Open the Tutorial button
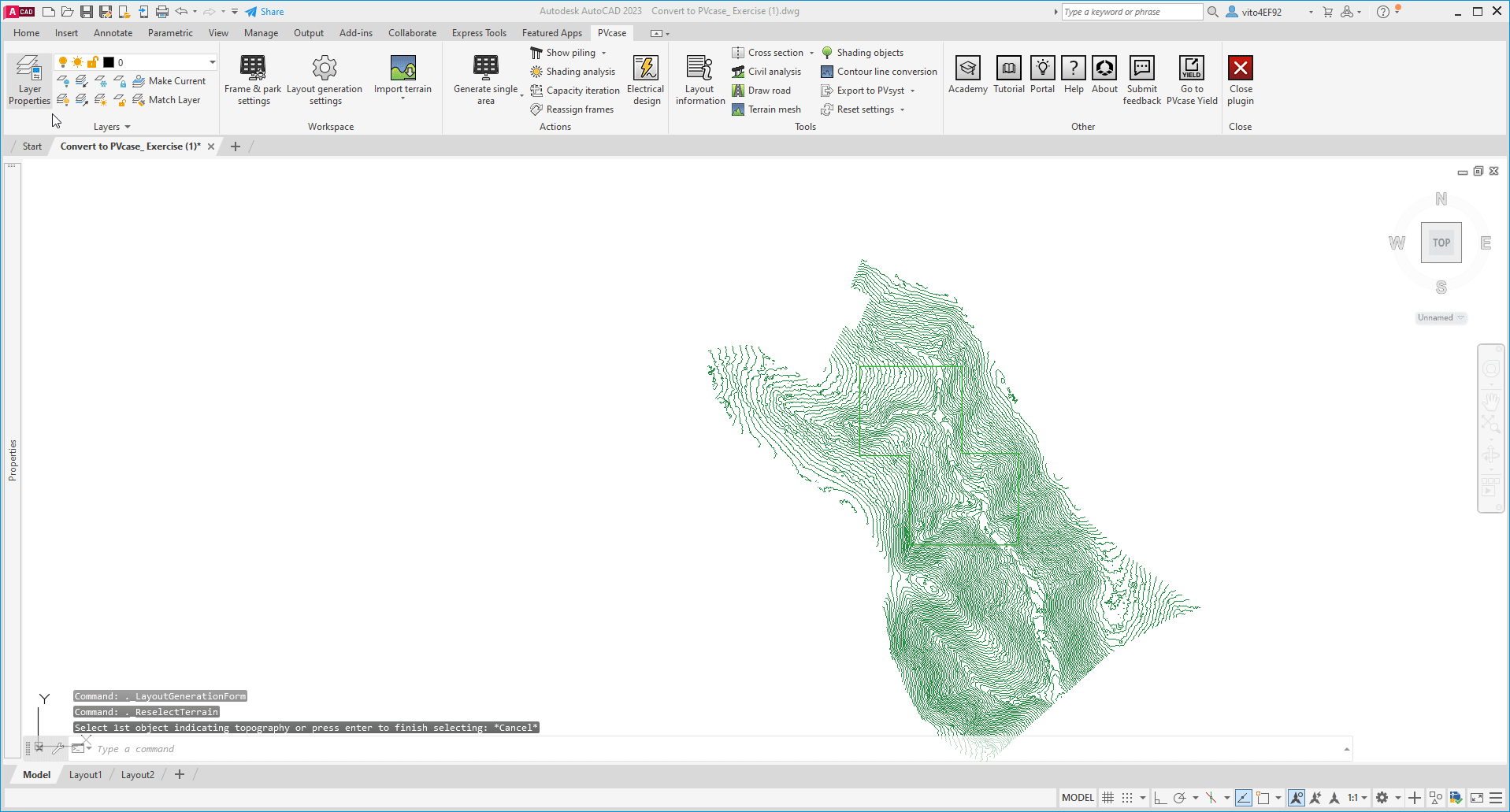This screenshot has height=812, width=1510. 1009,76
